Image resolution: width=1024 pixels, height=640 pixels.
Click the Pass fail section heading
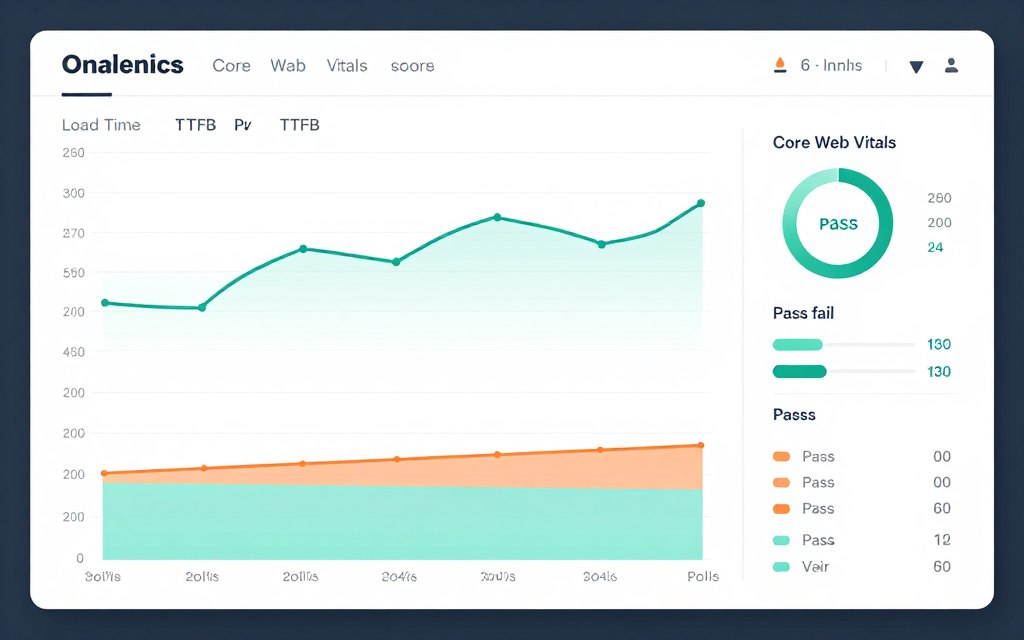[803, 313]
